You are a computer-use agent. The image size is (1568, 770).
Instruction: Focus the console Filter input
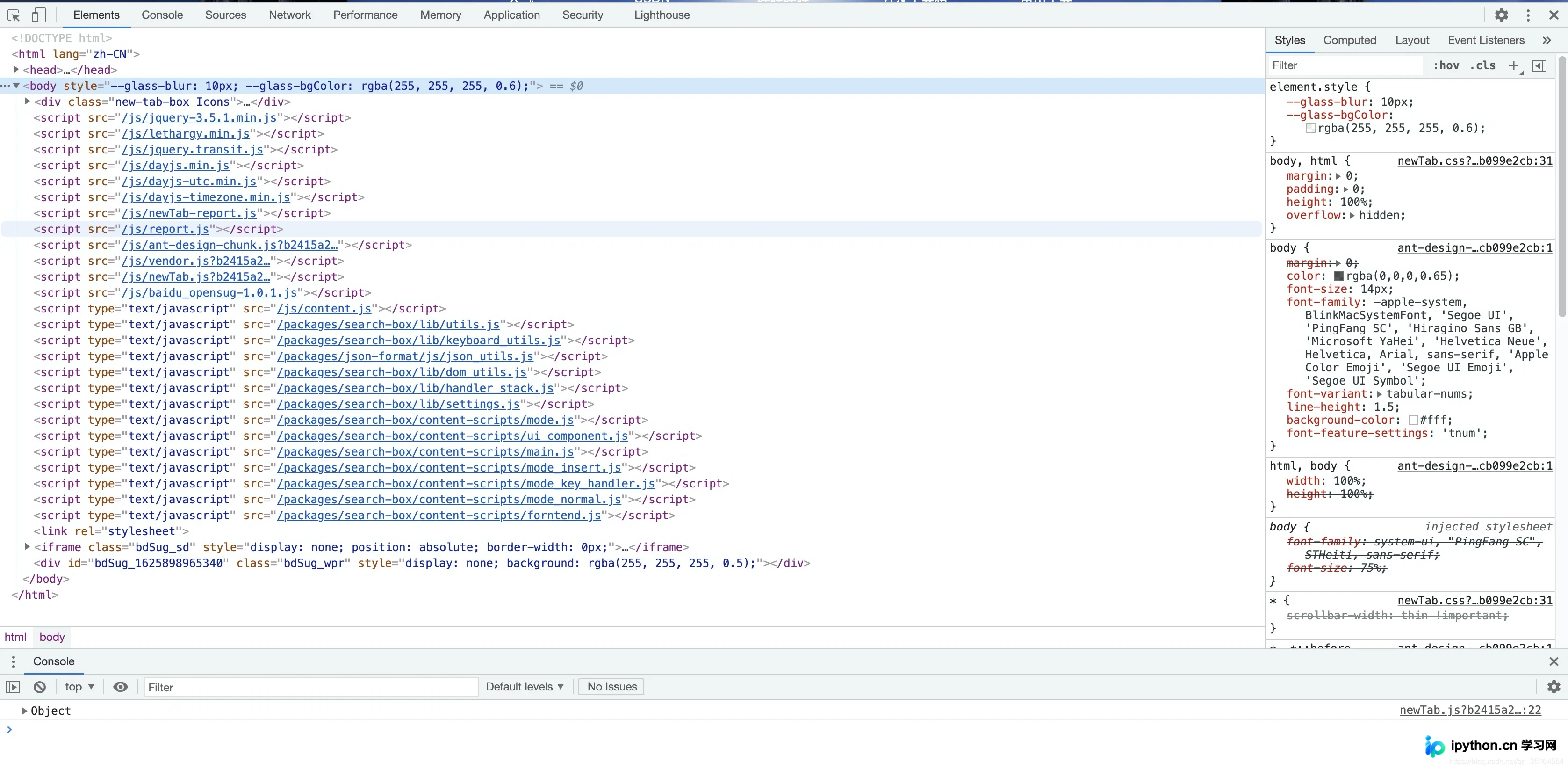310,687
